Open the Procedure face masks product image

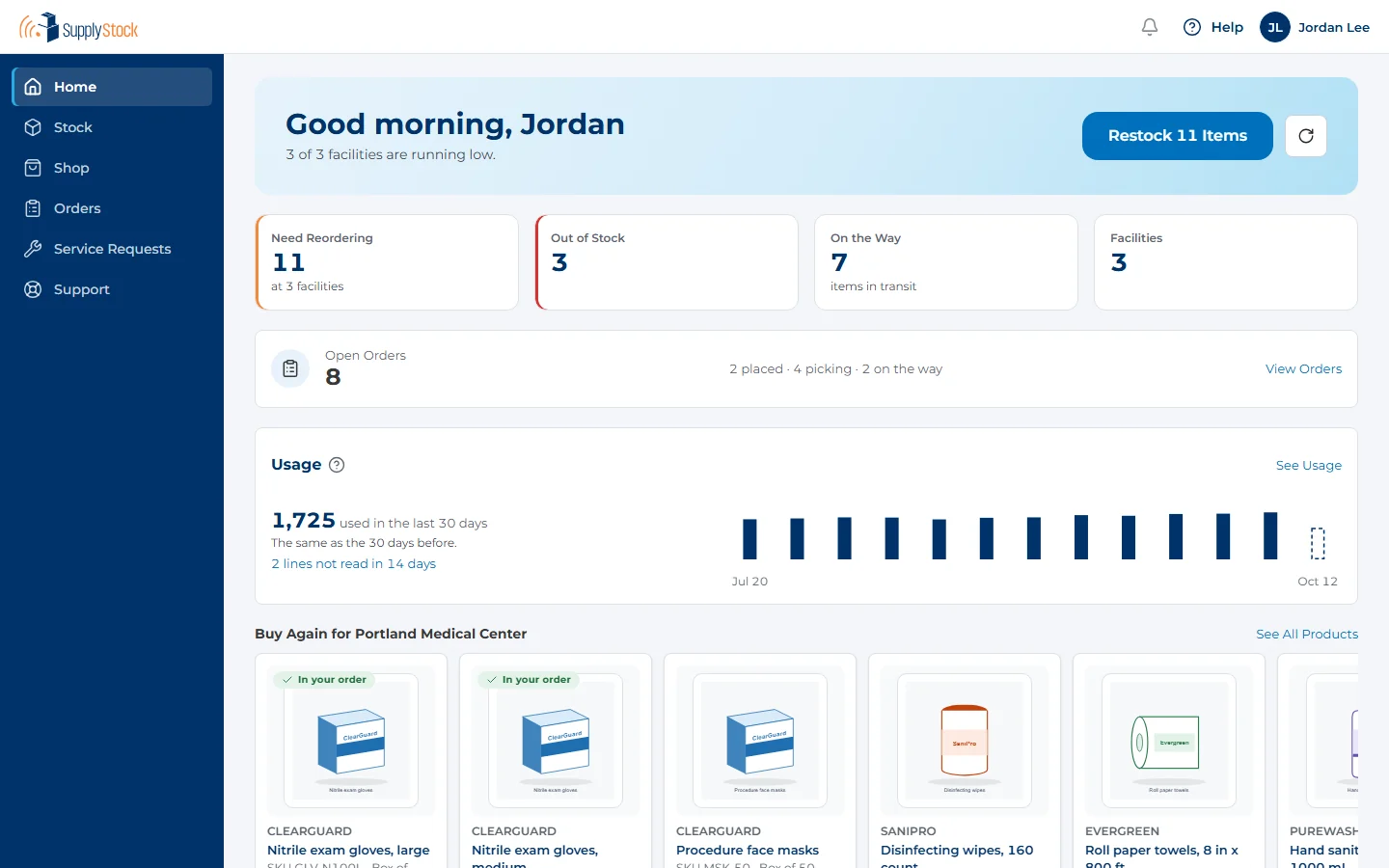(x=760, y=741)
